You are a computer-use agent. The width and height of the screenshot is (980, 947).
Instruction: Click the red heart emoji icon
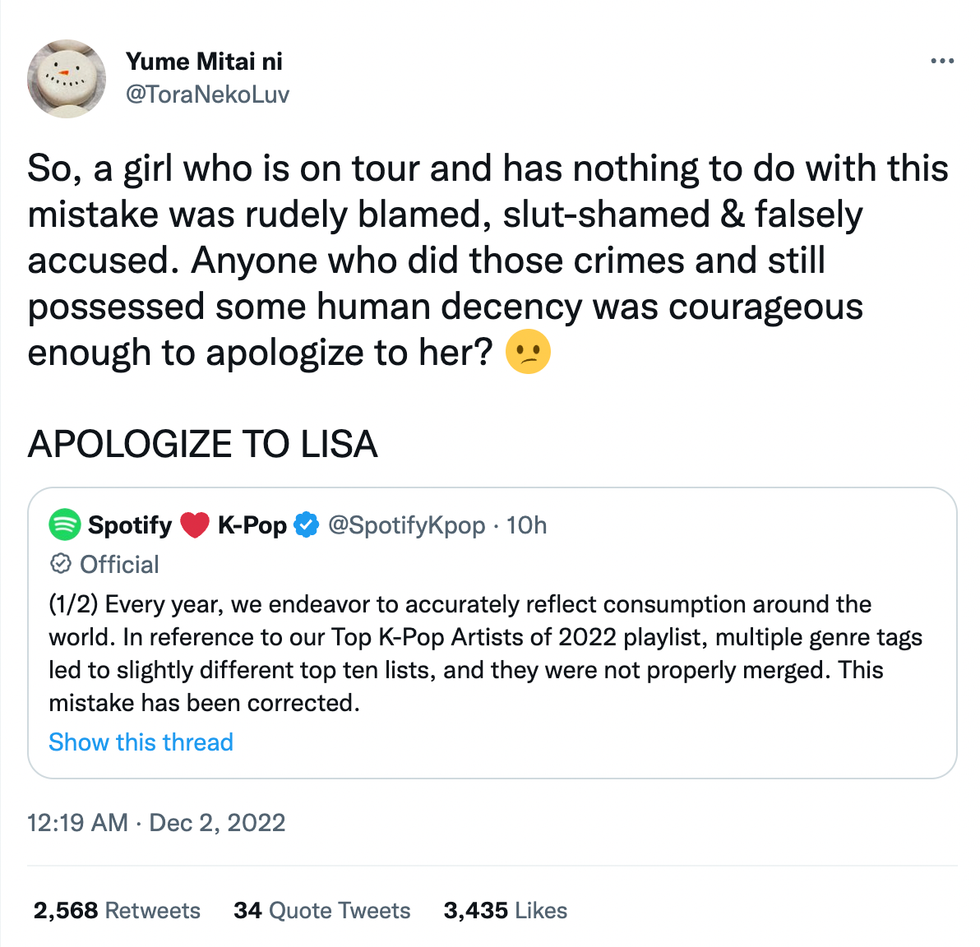coord(194,525)
